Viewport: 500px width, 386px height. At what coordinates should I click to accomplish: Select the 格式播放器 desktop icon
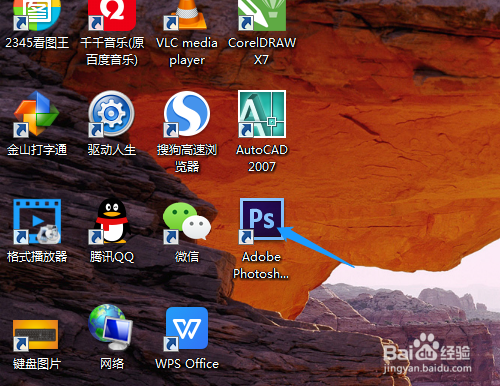tap(37, 221)
